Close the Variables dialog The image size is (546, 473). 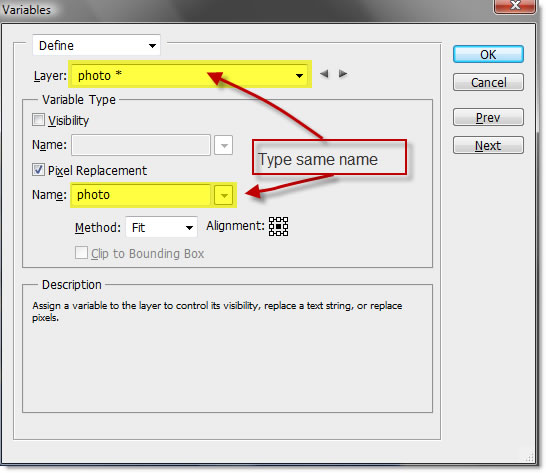pos(515,6)
